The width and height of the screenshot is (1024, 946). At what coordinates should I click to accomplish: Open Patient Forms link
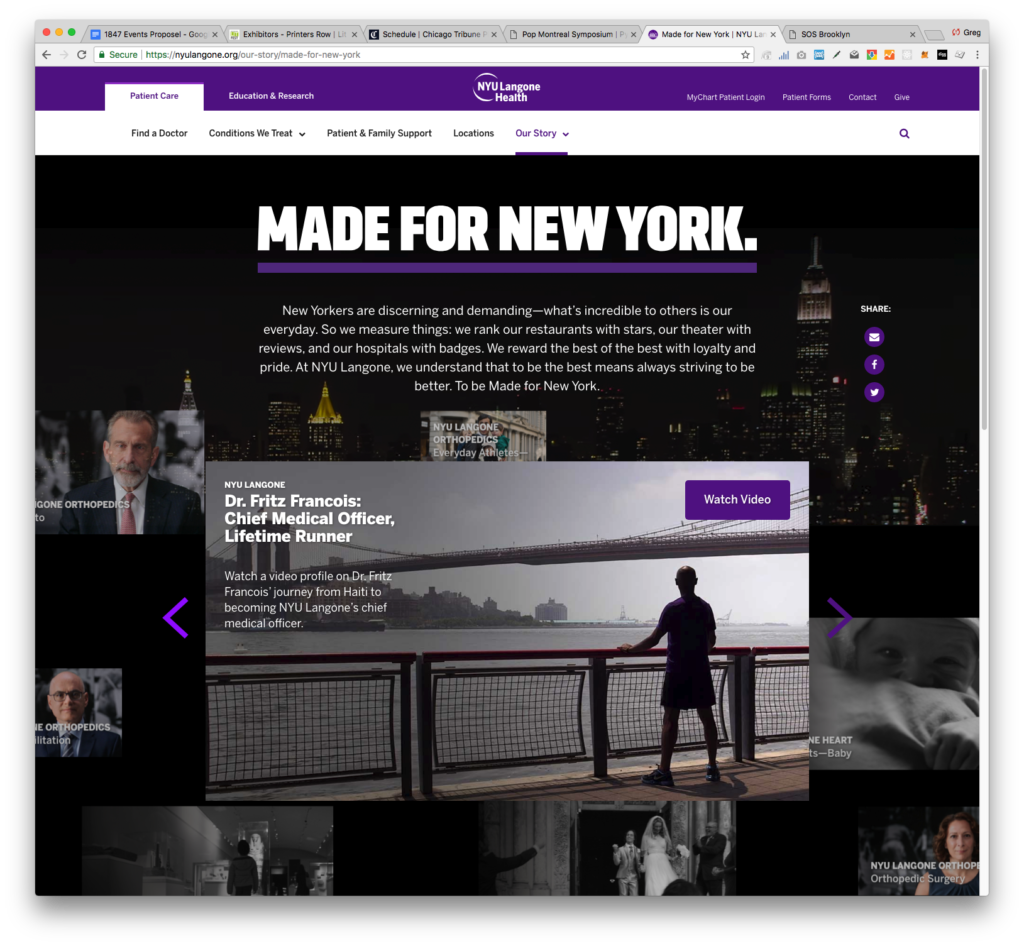pos(807,97)
